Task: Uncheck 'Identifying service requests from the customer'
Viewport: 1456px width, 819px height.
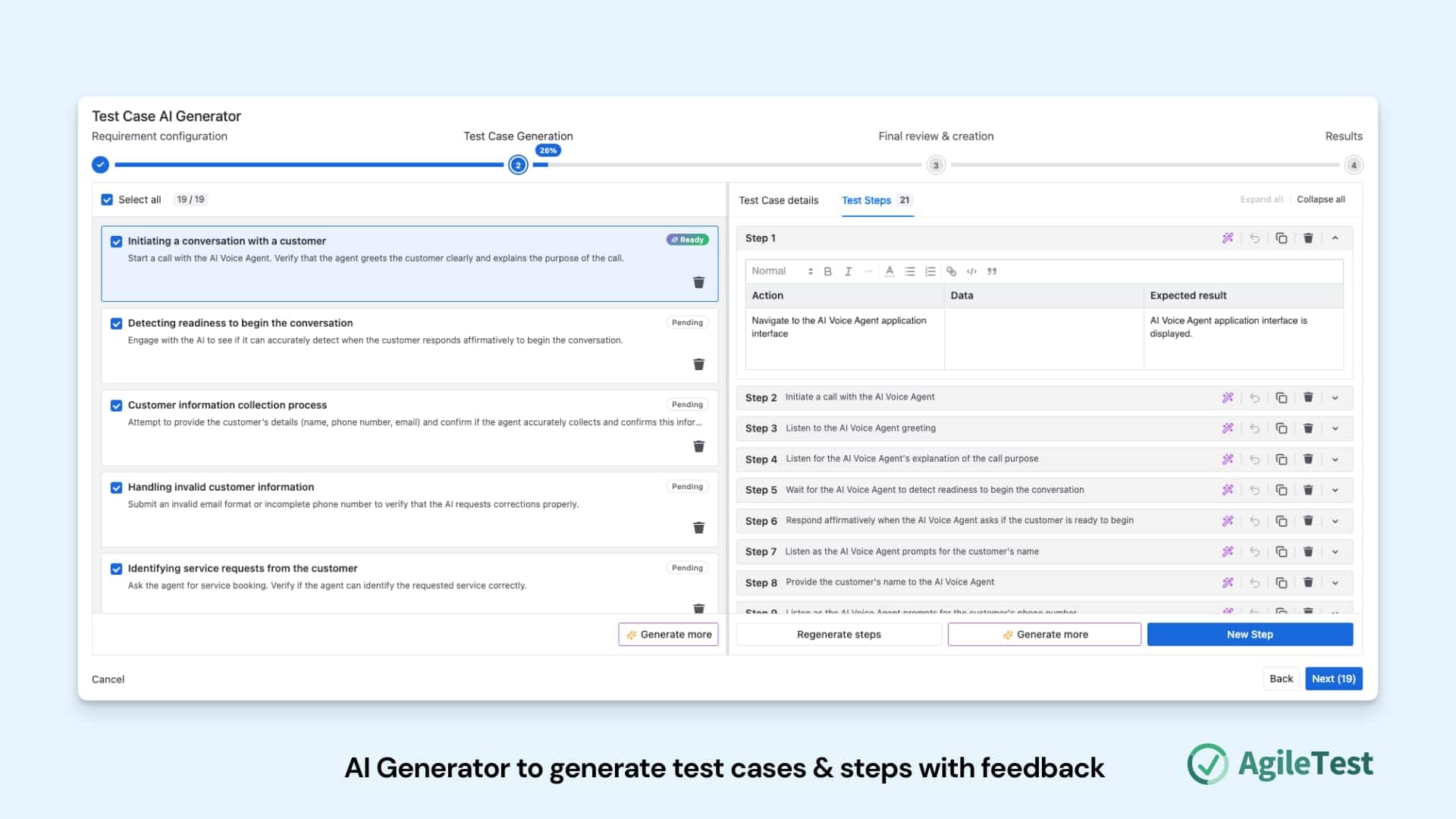Action: pos(116,568)
